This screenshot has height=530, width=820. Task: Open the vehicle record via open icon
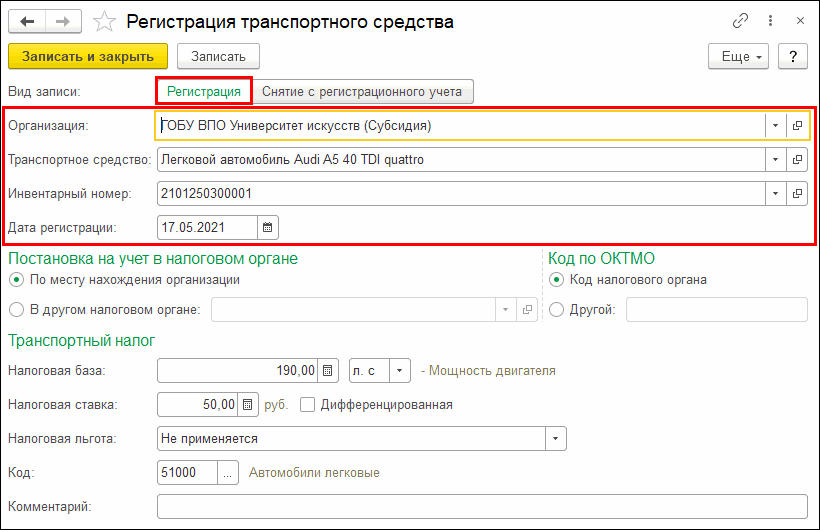click(x=797, y=160)
